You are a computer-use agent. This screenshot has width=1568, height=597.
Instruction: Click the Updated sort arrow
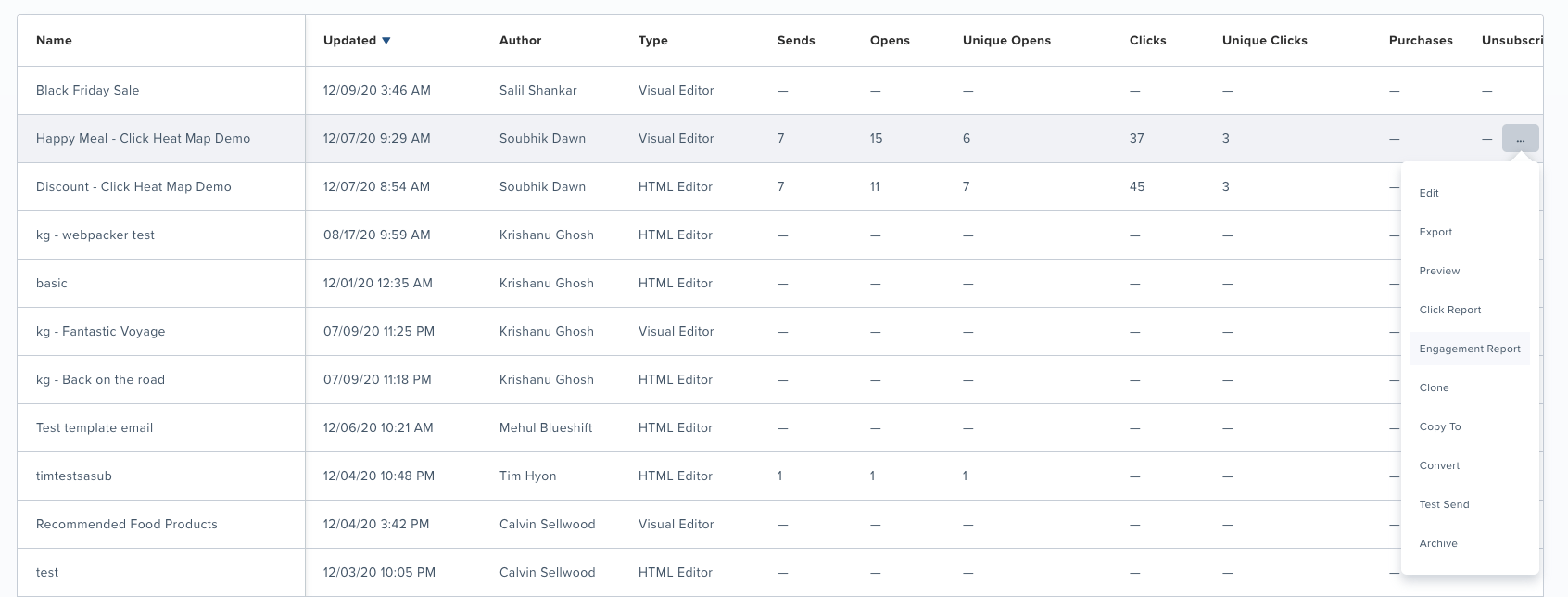(386, 41)
